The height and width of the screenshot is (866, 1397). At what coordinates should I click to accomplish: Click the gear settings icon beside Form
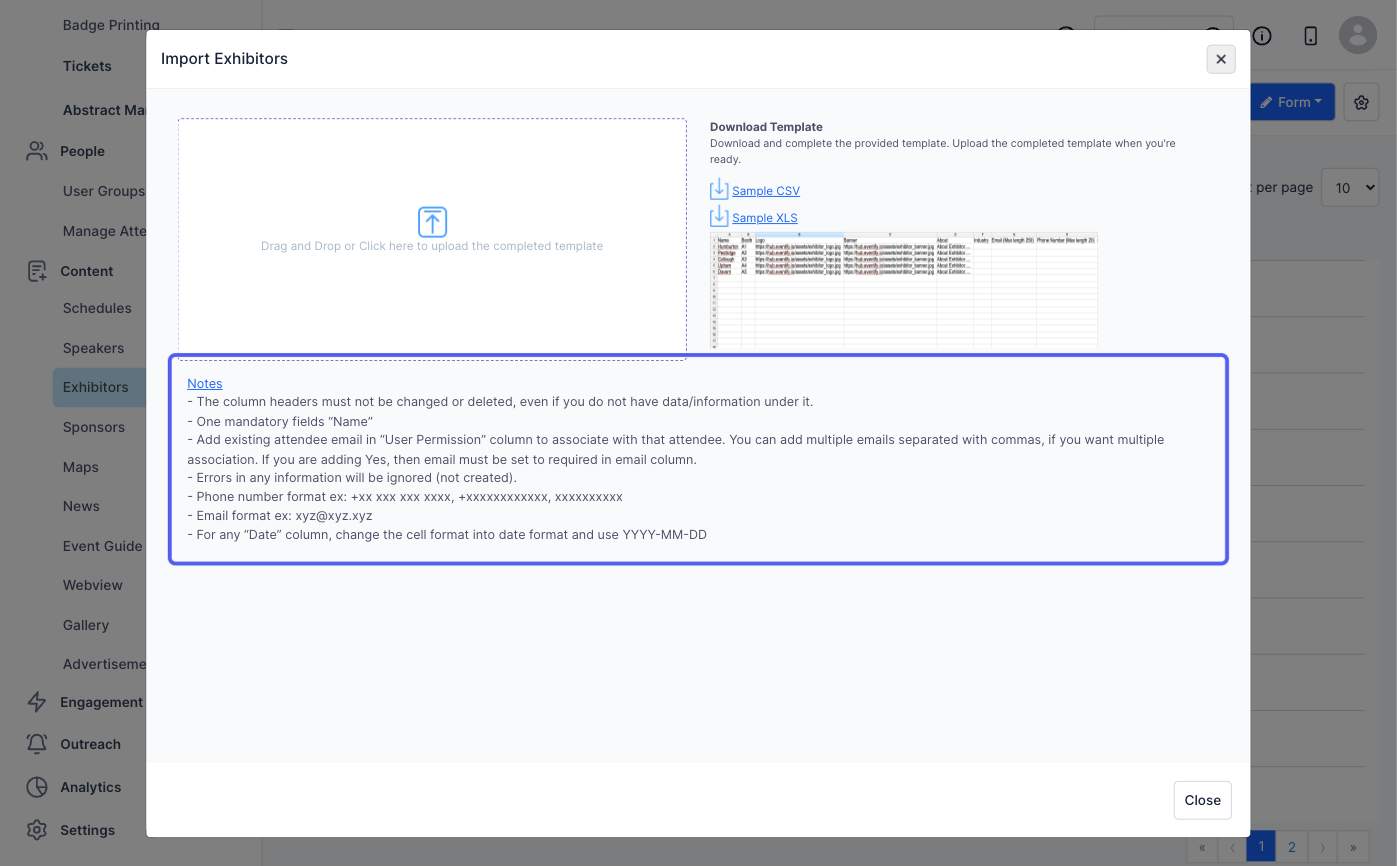point(1361,102)
